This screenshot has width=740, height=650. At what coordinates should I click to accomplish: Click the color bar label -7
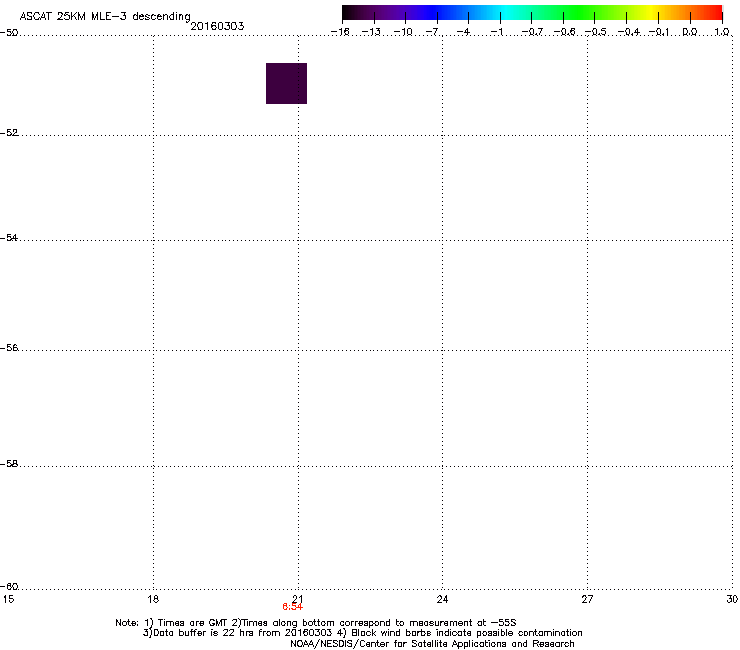tap(432, 32)
